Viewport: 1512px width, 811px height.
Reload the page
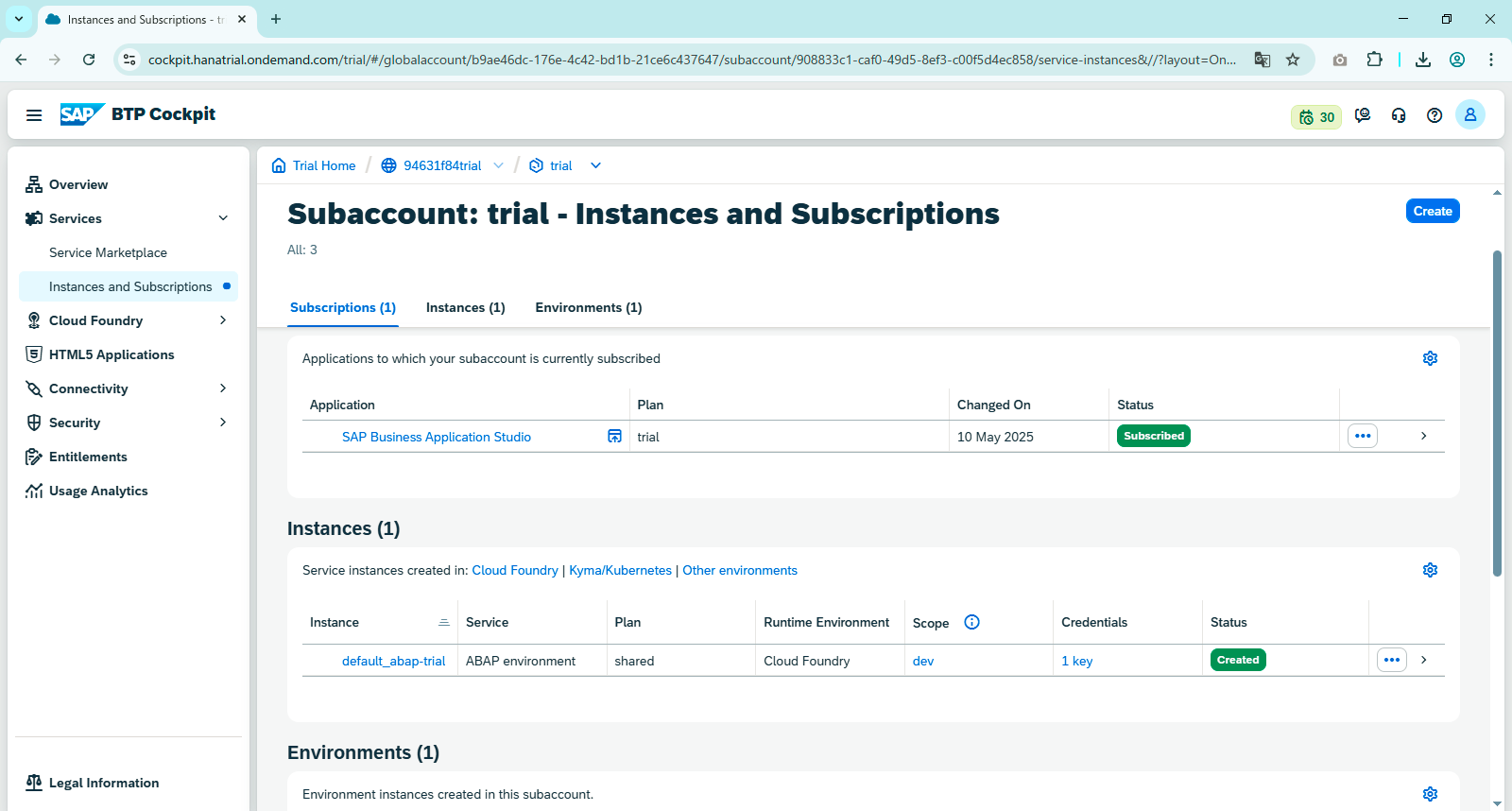click(89, 60)
